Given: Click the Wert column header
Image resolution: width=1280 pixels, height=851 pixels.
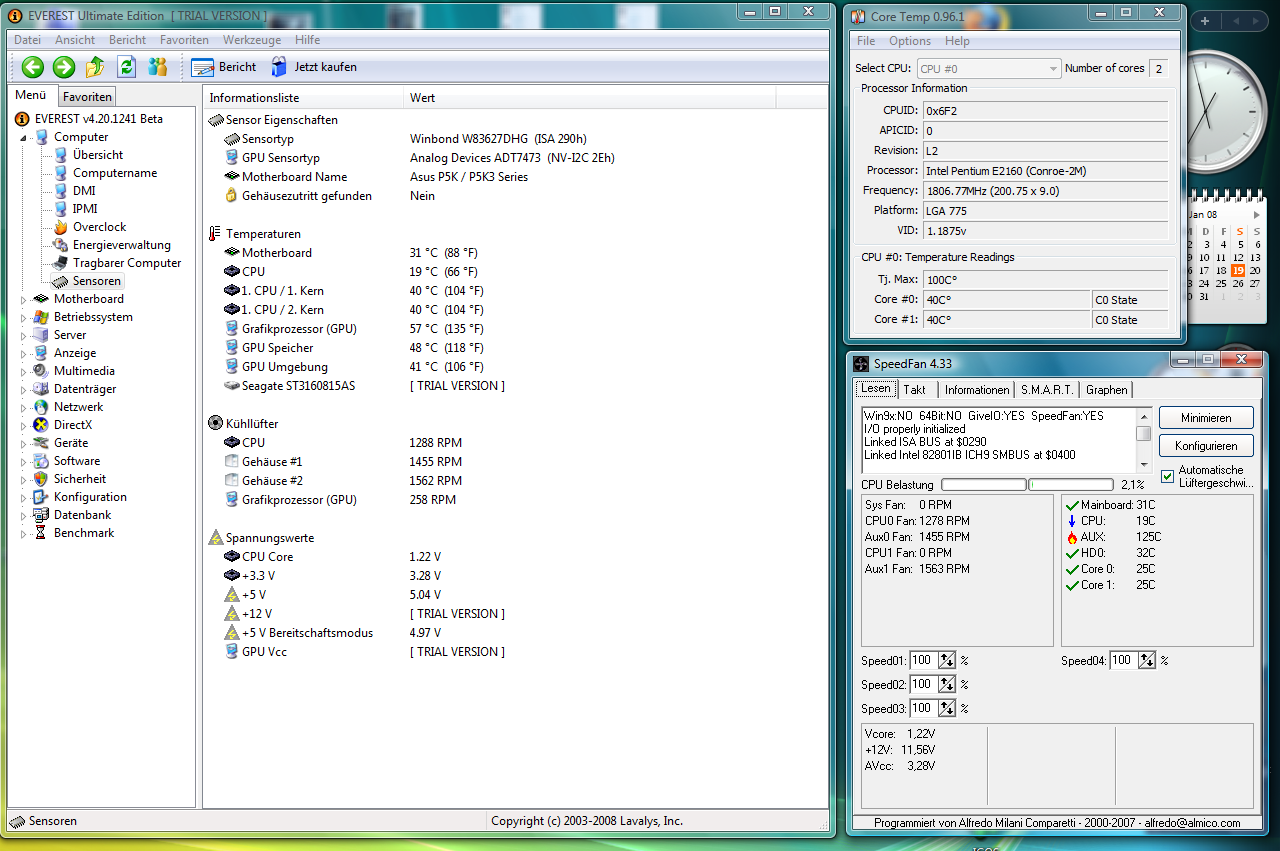Looking at the screenshot, I should 590,98.
